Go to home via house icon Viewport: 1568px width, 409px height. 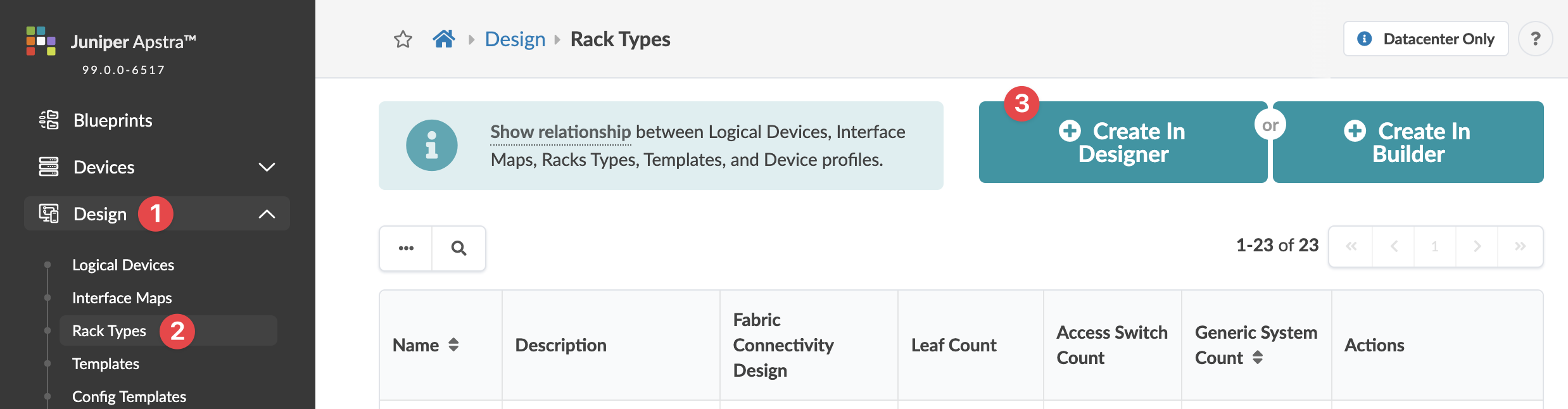point(444,39)
